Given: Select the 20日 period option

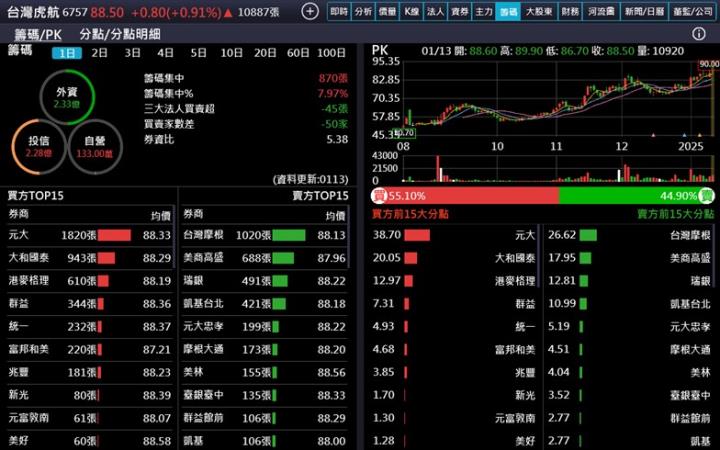Looking at the screenshot, I should pyautogui.click(x=265, y=53).
